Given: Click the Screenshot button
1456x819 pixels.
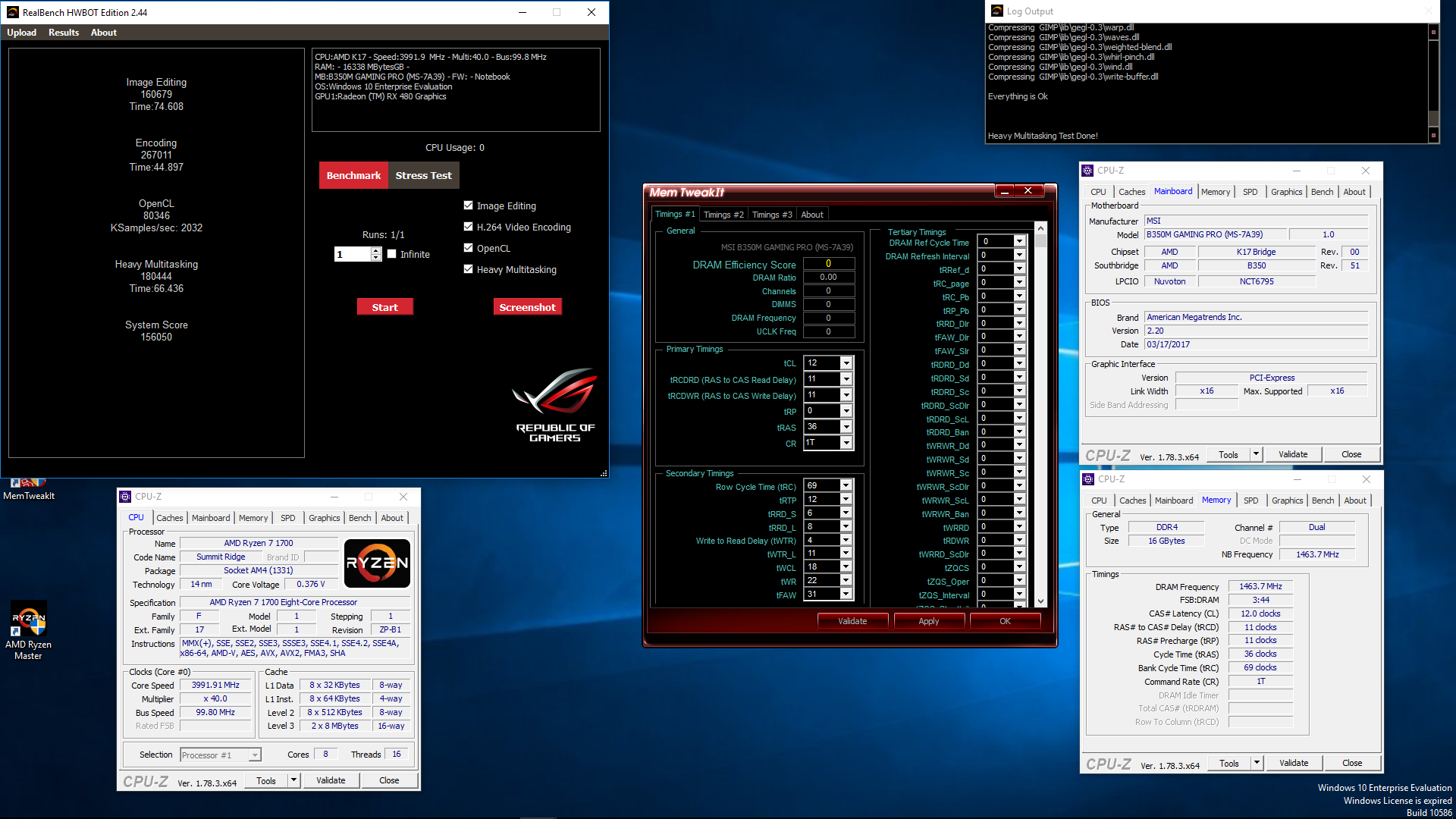Looking at the screenshot, I should pos(527,307).
